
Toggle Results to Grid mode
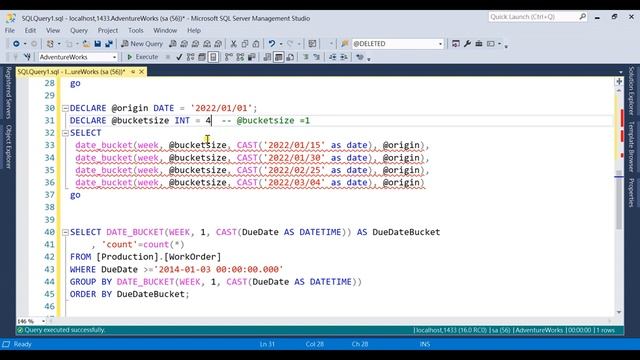pyautogui.click(x=279, y=57)
